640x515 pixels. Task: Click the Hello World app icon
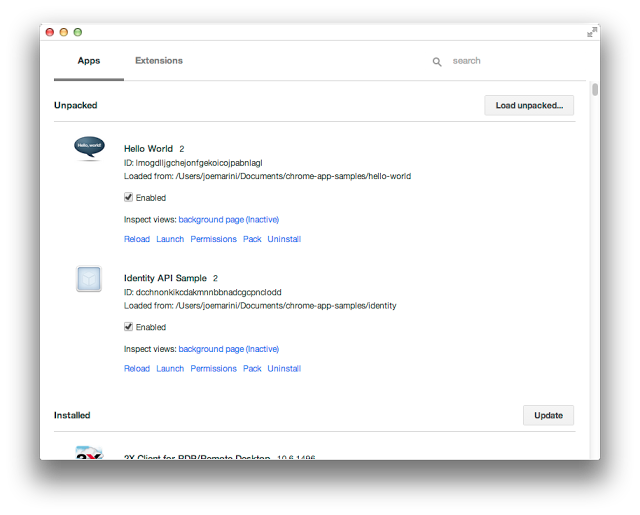coord(89,148)
